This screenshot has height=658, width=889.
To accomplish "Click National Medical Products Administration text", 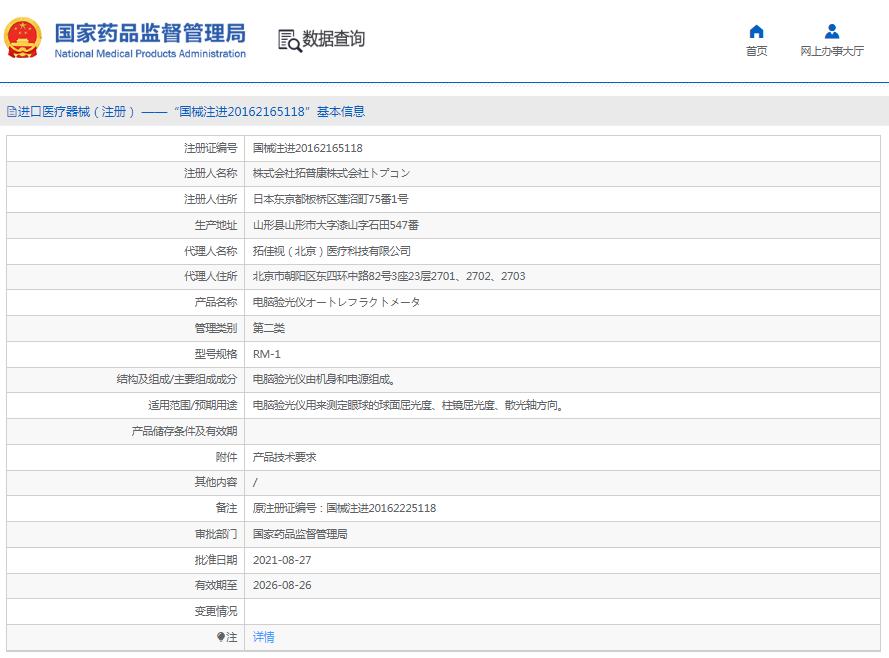I will click(150, 54).
